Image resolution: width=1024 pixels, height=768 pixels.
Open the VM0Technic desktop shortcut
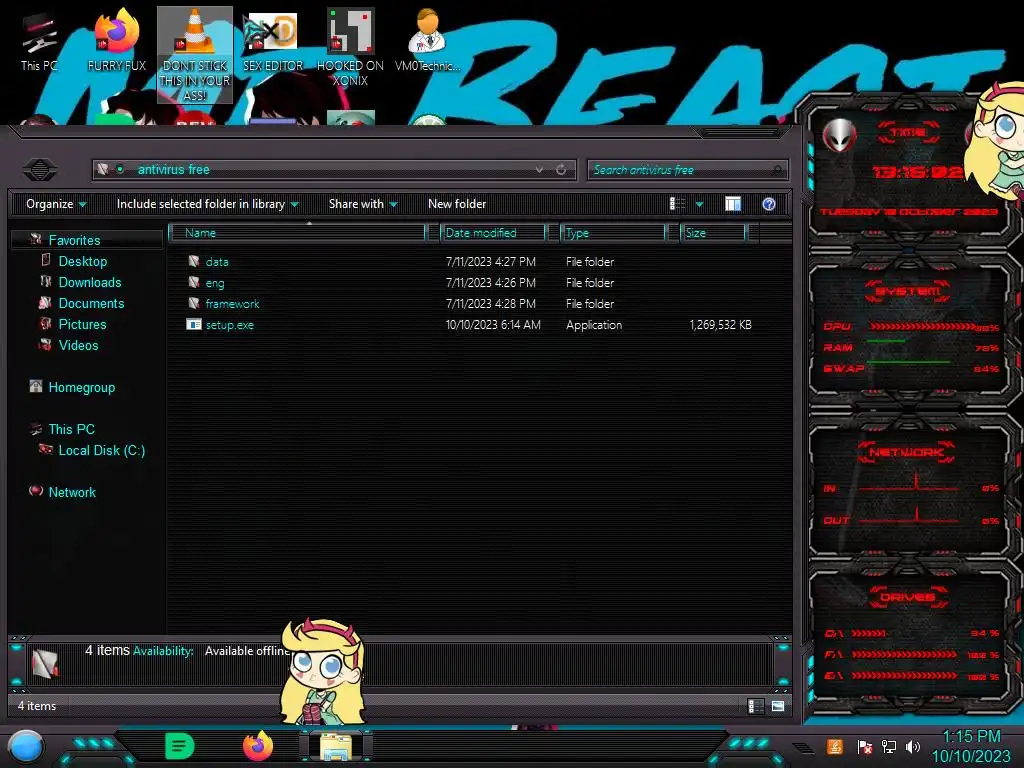pos(427,40)
